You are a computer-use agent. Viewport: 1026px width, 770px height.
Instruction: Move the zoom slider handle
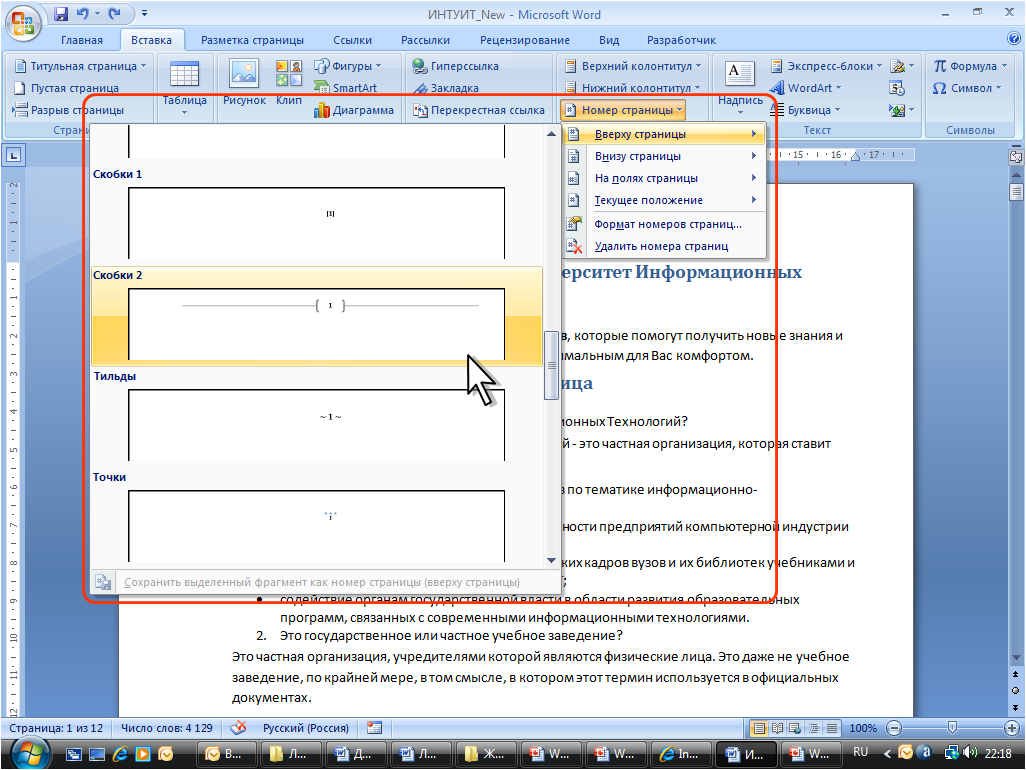coord(952,727)
